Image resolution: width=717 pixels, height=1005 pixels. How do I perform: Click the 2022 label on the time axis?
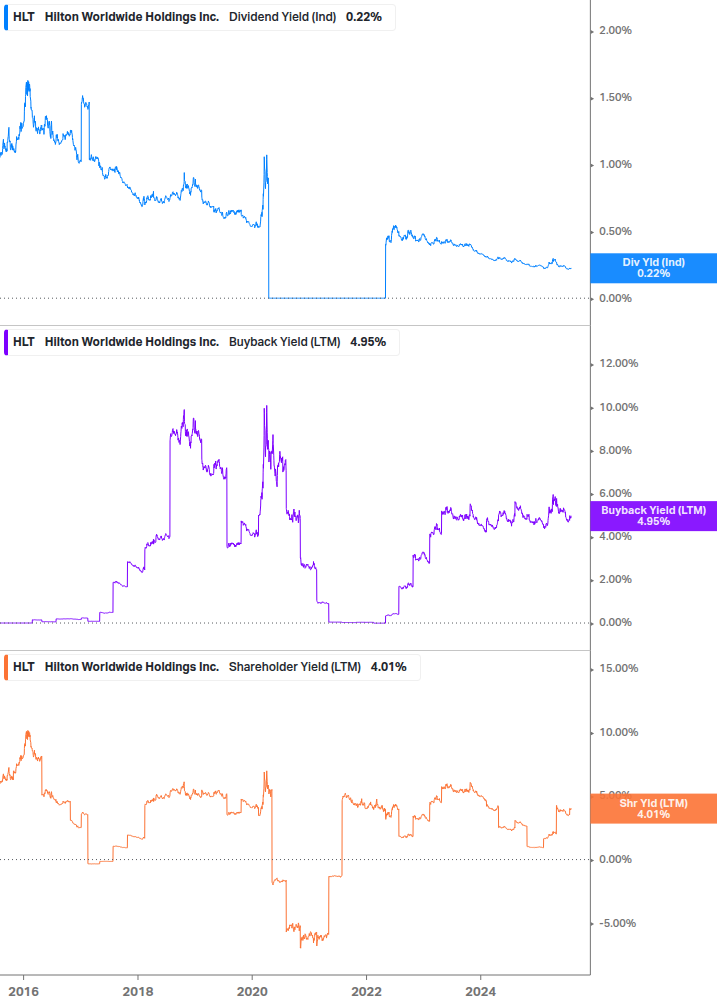(x=367, y=992)
